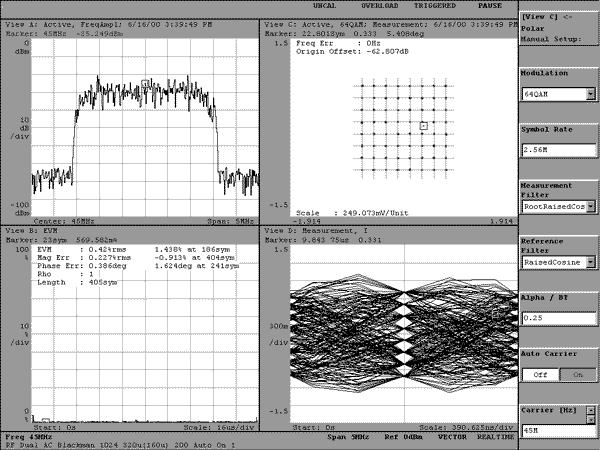The image size is (600, 450).
Task: Select the View A FreqAmpl title bar
Action: [130, 24]
